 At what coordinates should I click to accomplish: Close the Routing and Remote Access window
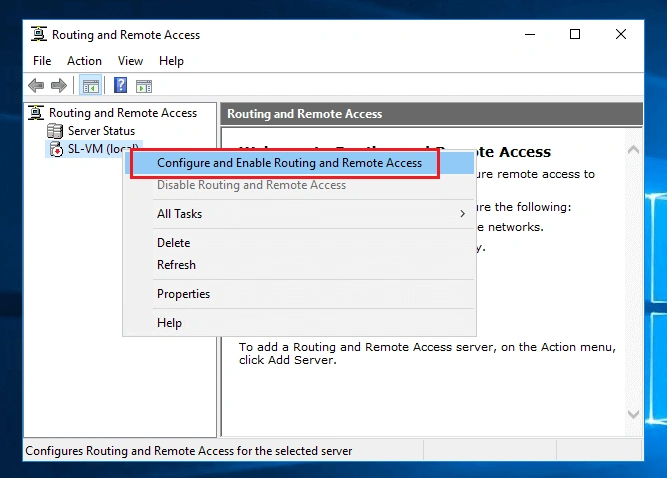point(621,34)
